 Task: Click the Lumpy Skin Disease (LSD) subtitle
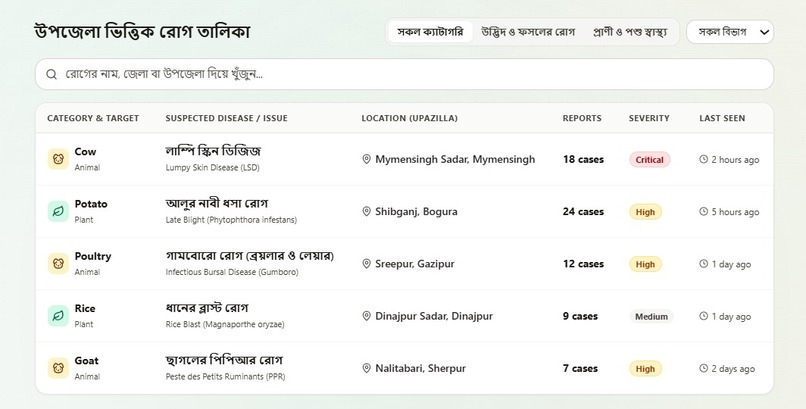(212, 168)
